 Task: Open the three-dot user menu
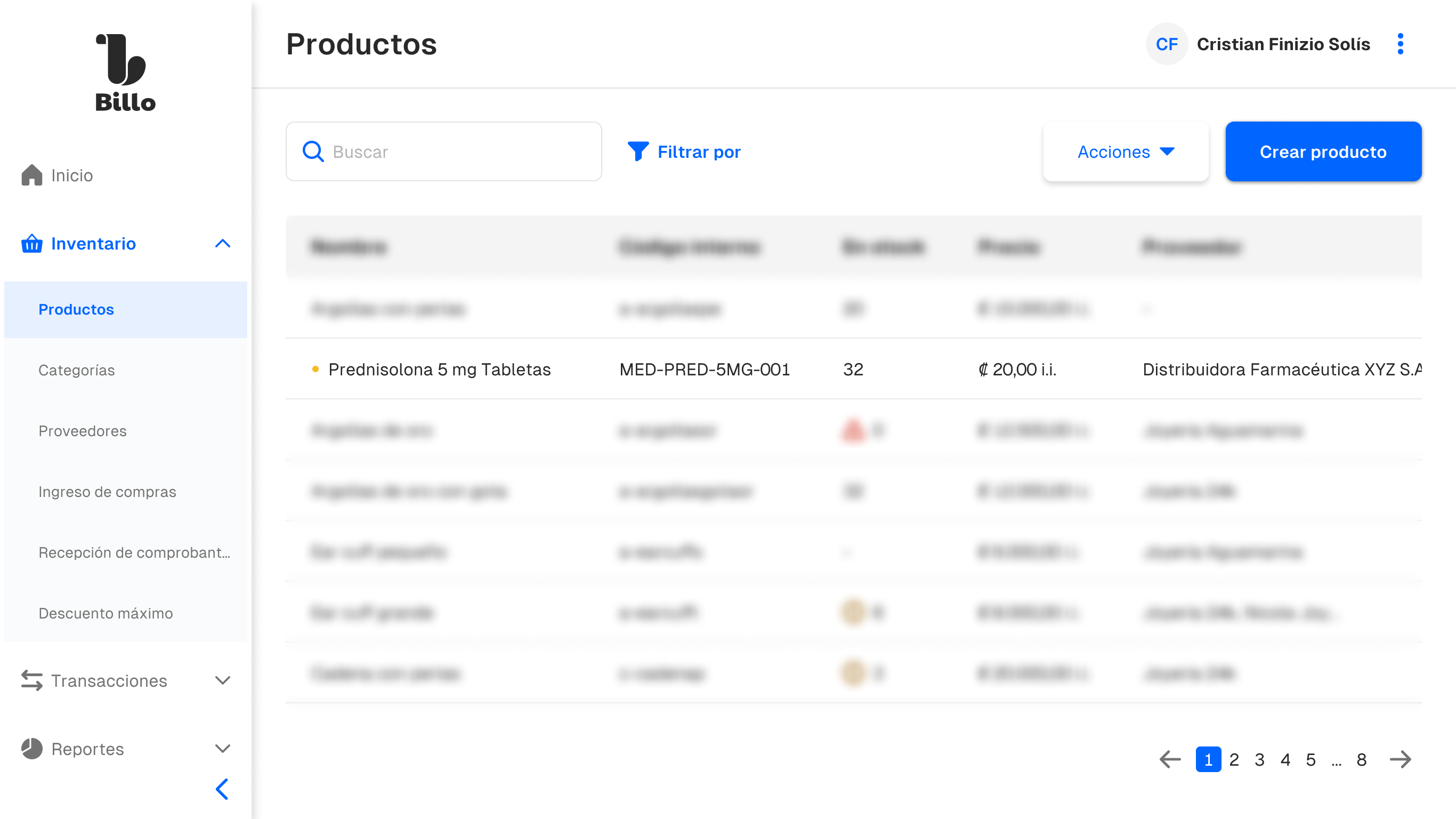[x=1400, y=44]
